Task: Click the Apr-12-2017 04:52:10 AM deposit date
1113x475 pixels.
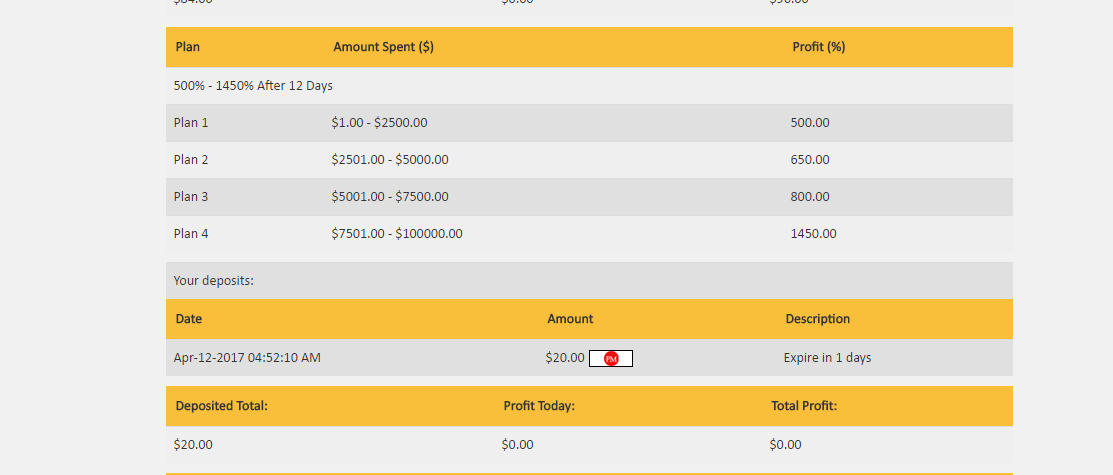Action: coord(247,358)
